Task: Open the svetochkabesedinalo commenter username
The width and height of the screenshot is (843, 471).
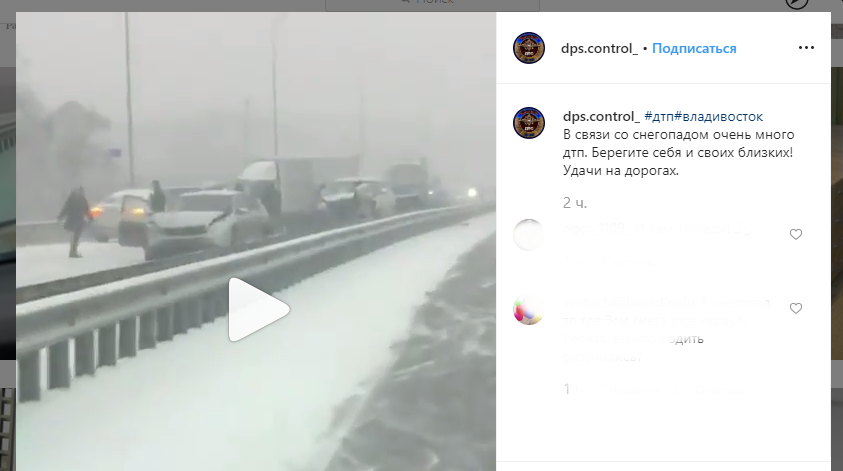Action: point(629,303)
